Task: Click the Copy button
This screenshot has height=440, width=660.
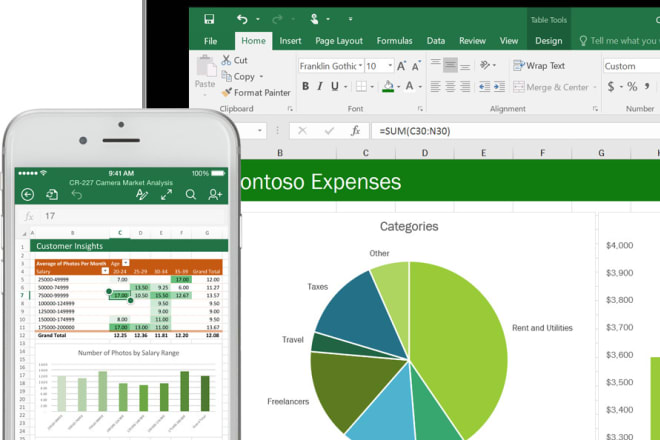Action: [243, 76]
